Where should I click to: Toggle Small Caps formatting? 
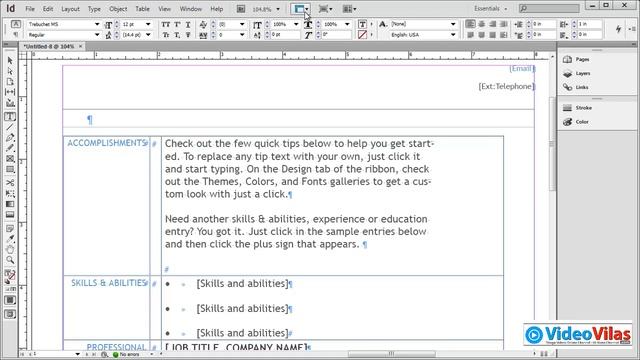coord(165,35)
